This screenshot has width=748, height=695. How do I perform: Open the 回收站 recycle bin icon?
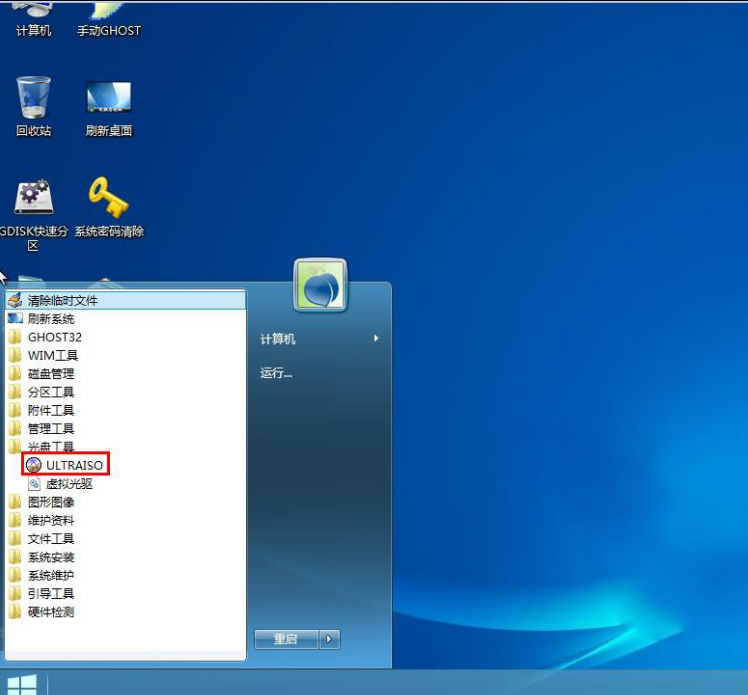pyautogui.click(x=33, y=106)
